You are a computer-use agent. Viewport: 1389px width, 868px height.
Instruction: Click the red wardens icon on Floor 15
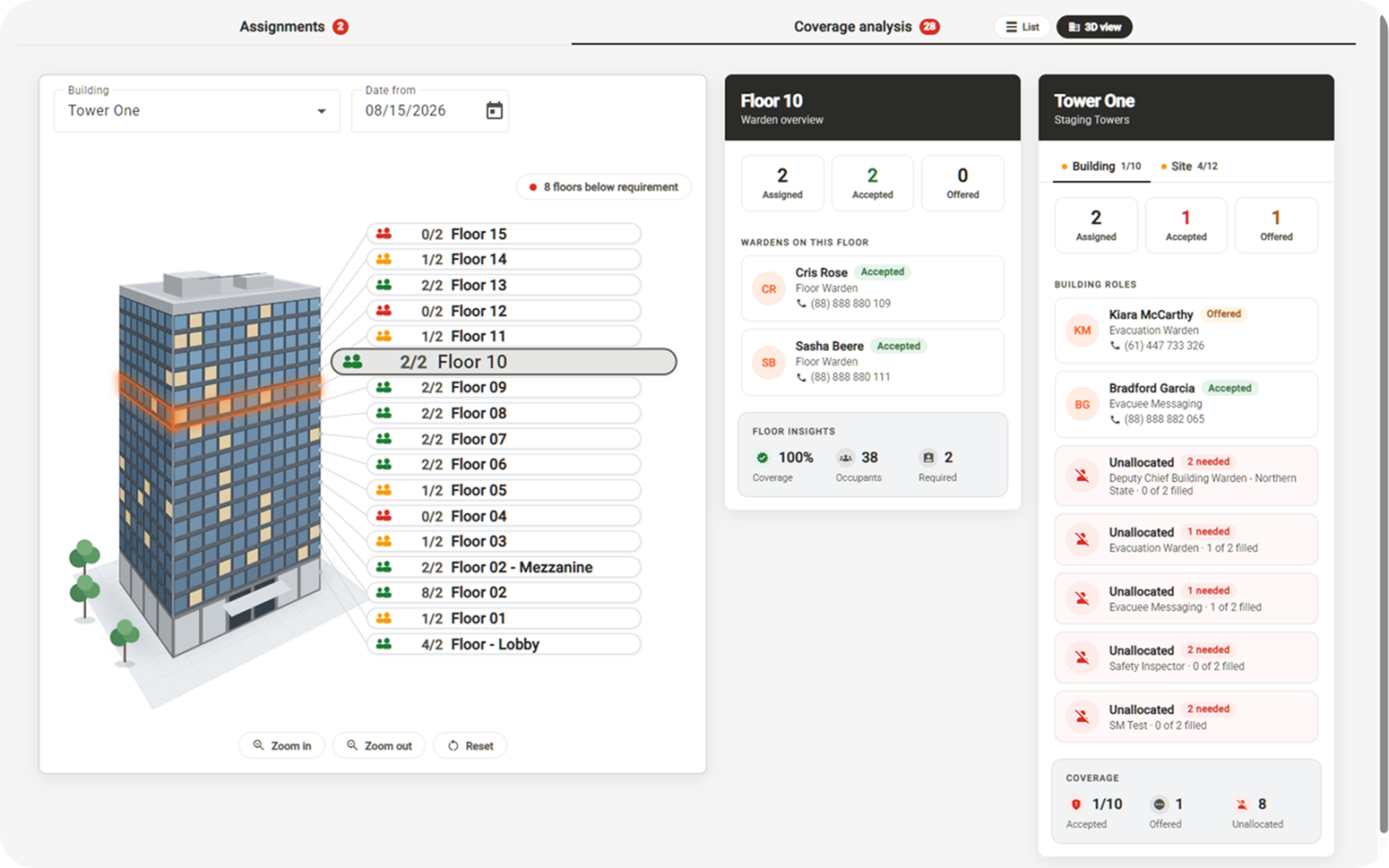[x=384, y=234]
